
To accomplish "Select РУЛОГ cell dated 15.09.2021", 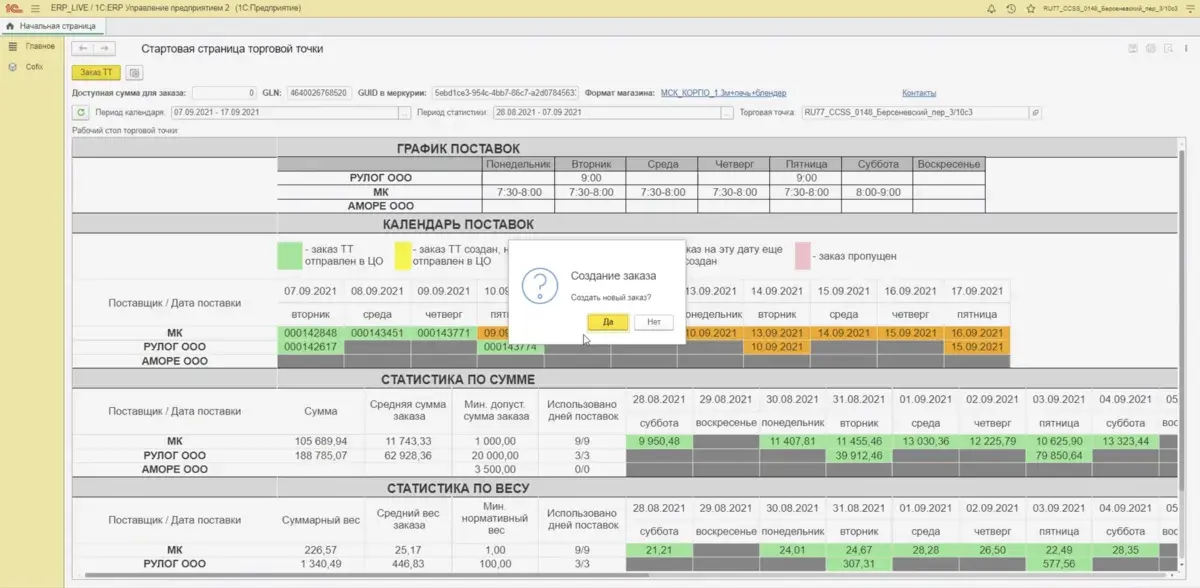I will [976, 347].
